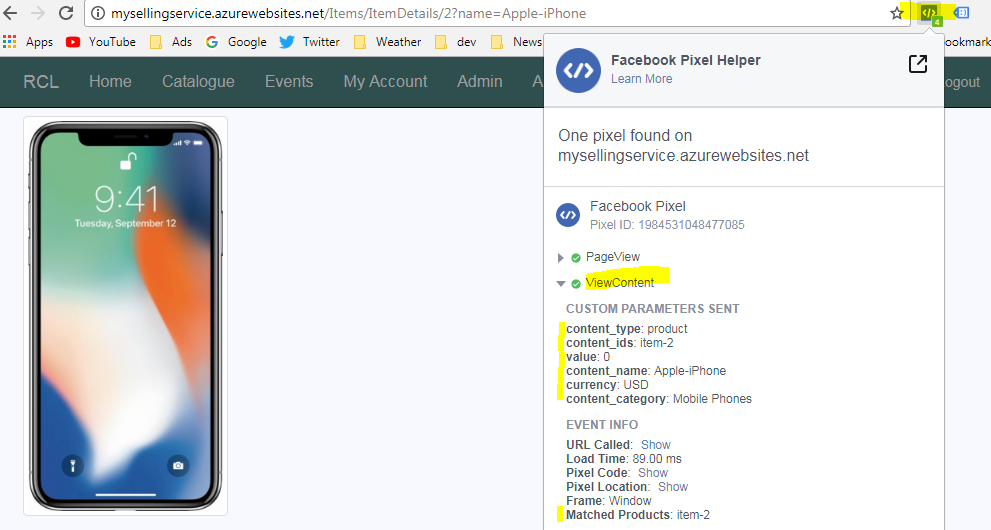Click the Pixel ID 1984531048477085 text
The height and width of the screenshot is (530, 991).
[x=667, y=225]
